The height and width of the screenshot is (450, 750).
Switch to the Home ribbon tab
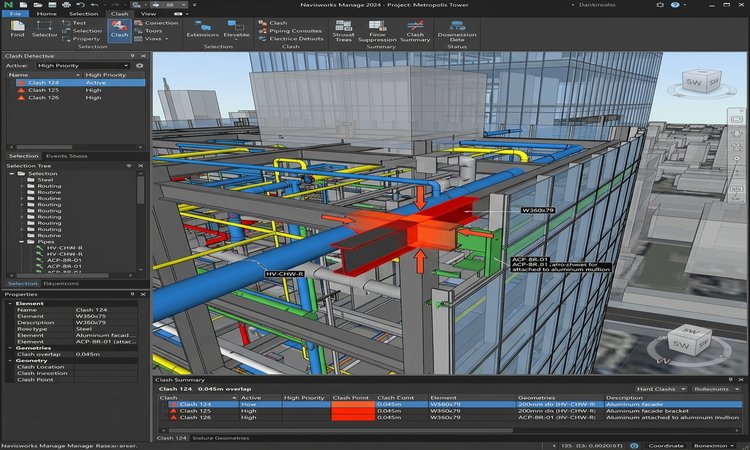click(x=46, y=14)
